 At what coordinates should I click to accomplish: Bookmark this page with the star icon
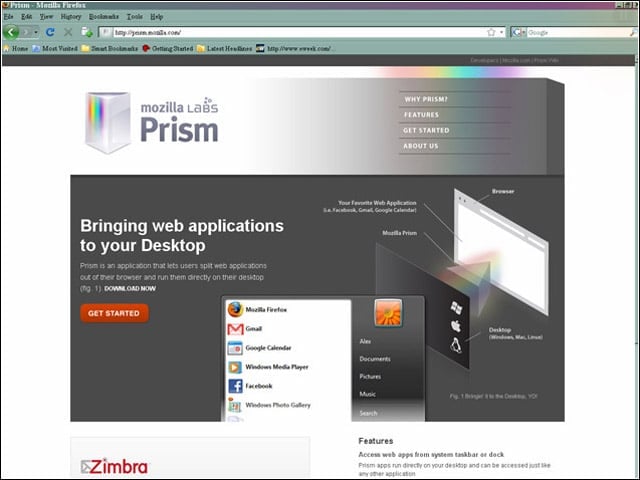point(491,32)
